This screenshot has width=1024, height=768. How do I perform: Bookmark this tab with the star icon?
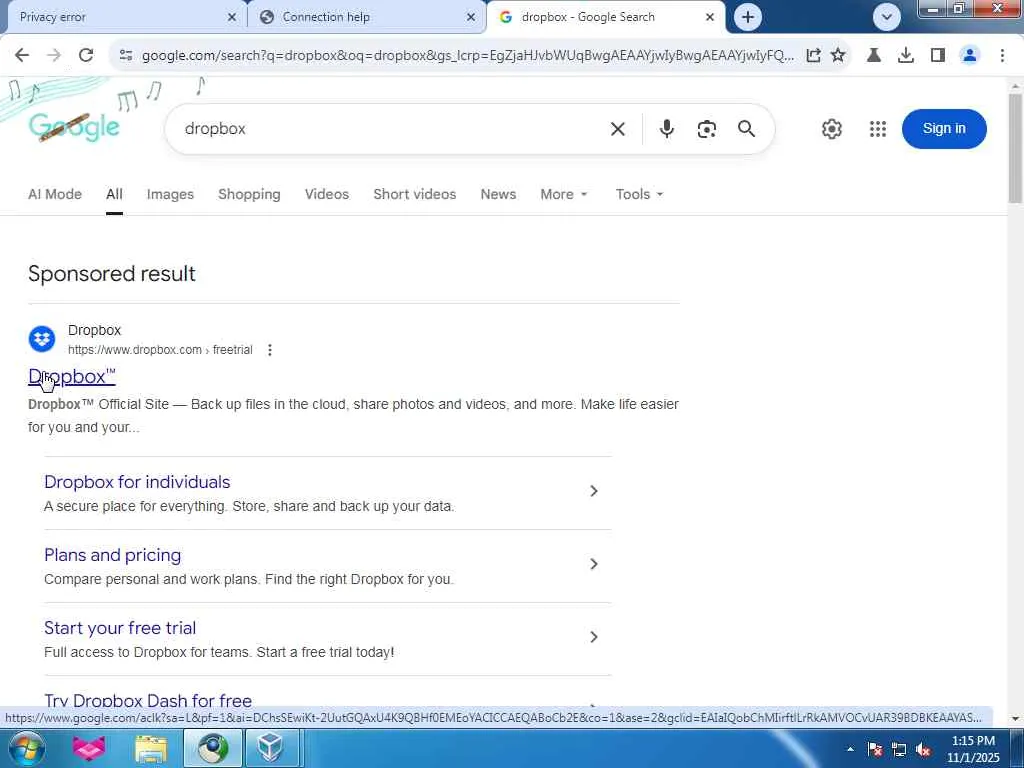(838, 56)
